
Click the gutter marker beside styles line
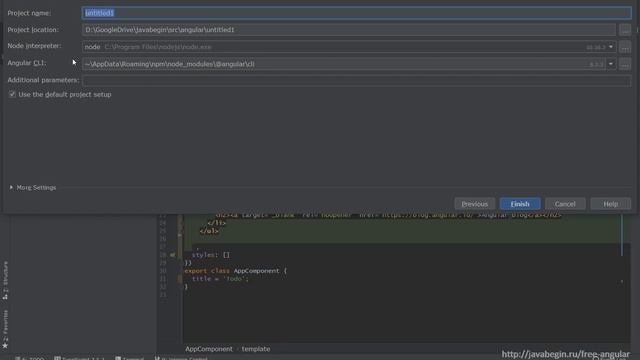click(x=173, y=255)
